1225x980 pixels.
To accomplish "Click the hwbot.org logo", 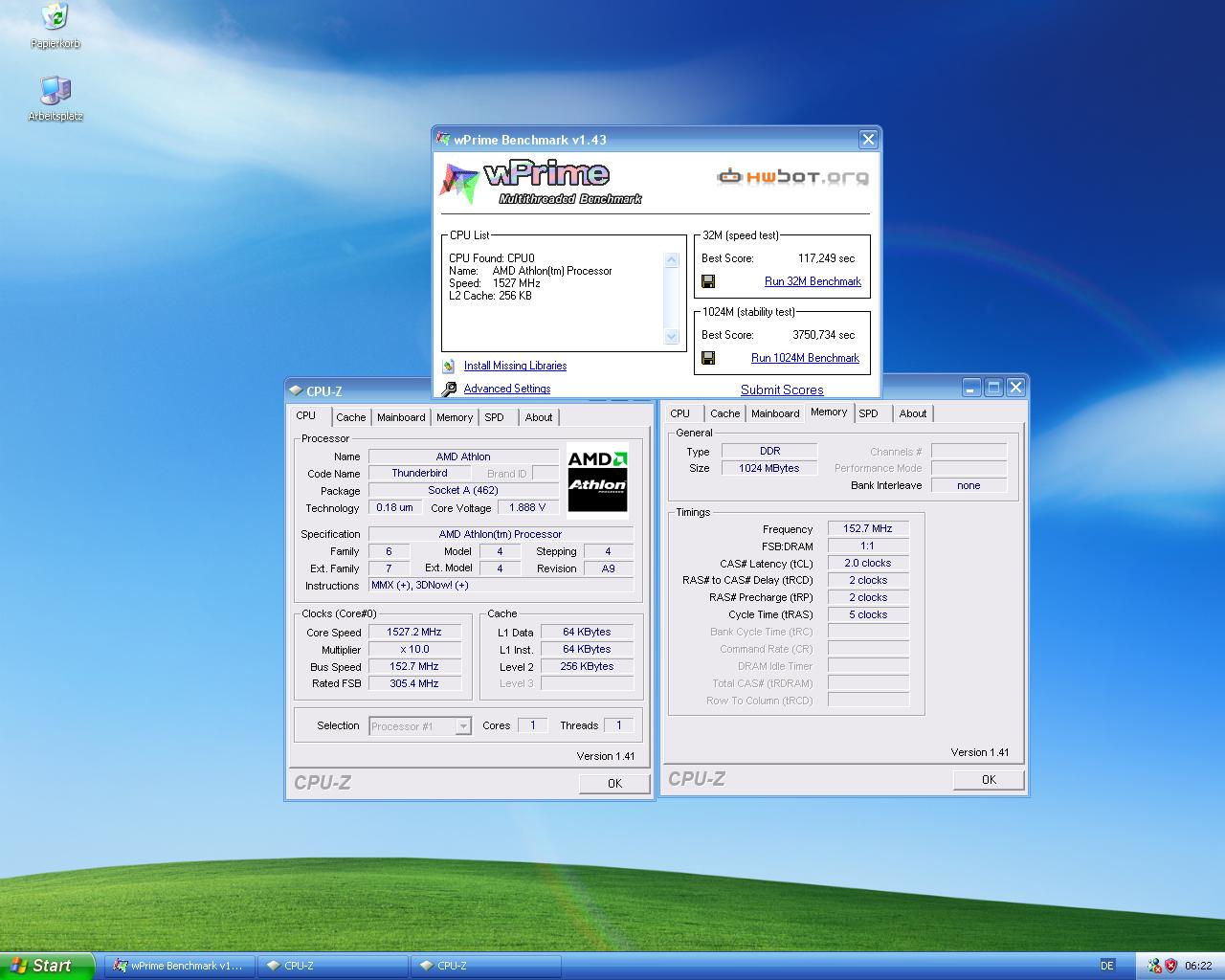I will click(x=793, y=176).
